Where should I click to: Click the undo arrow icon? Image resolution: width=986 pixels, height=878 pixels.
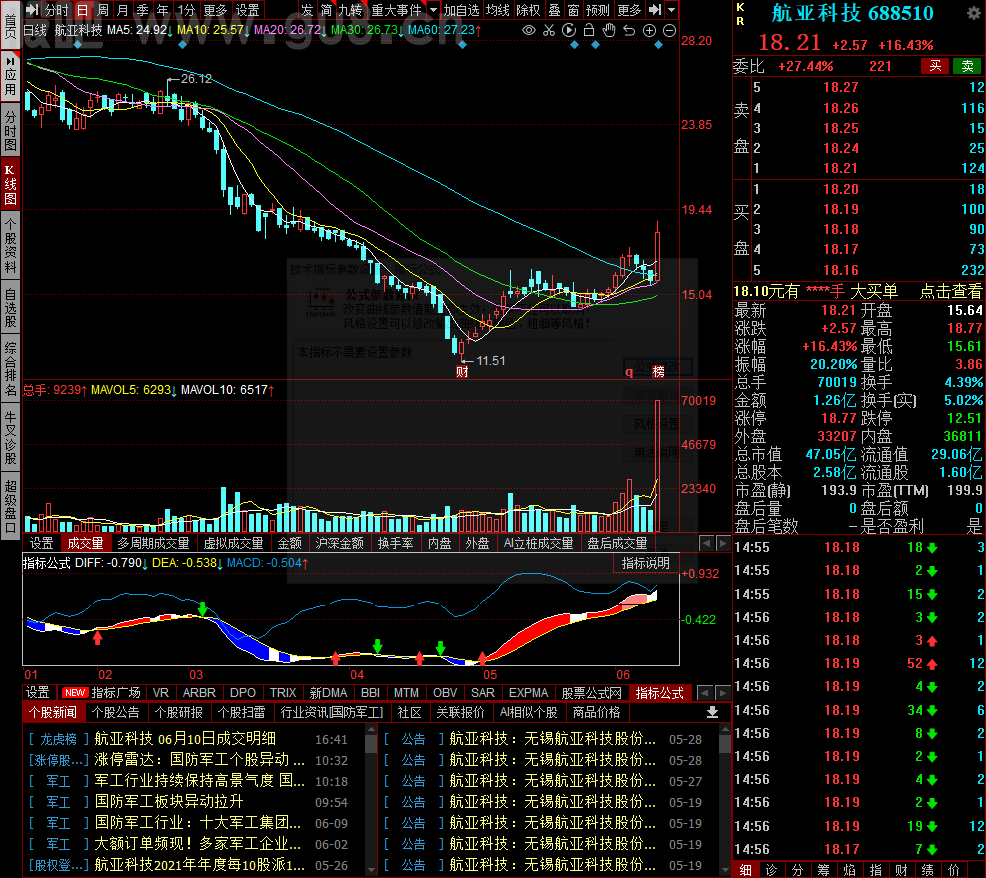629,30
